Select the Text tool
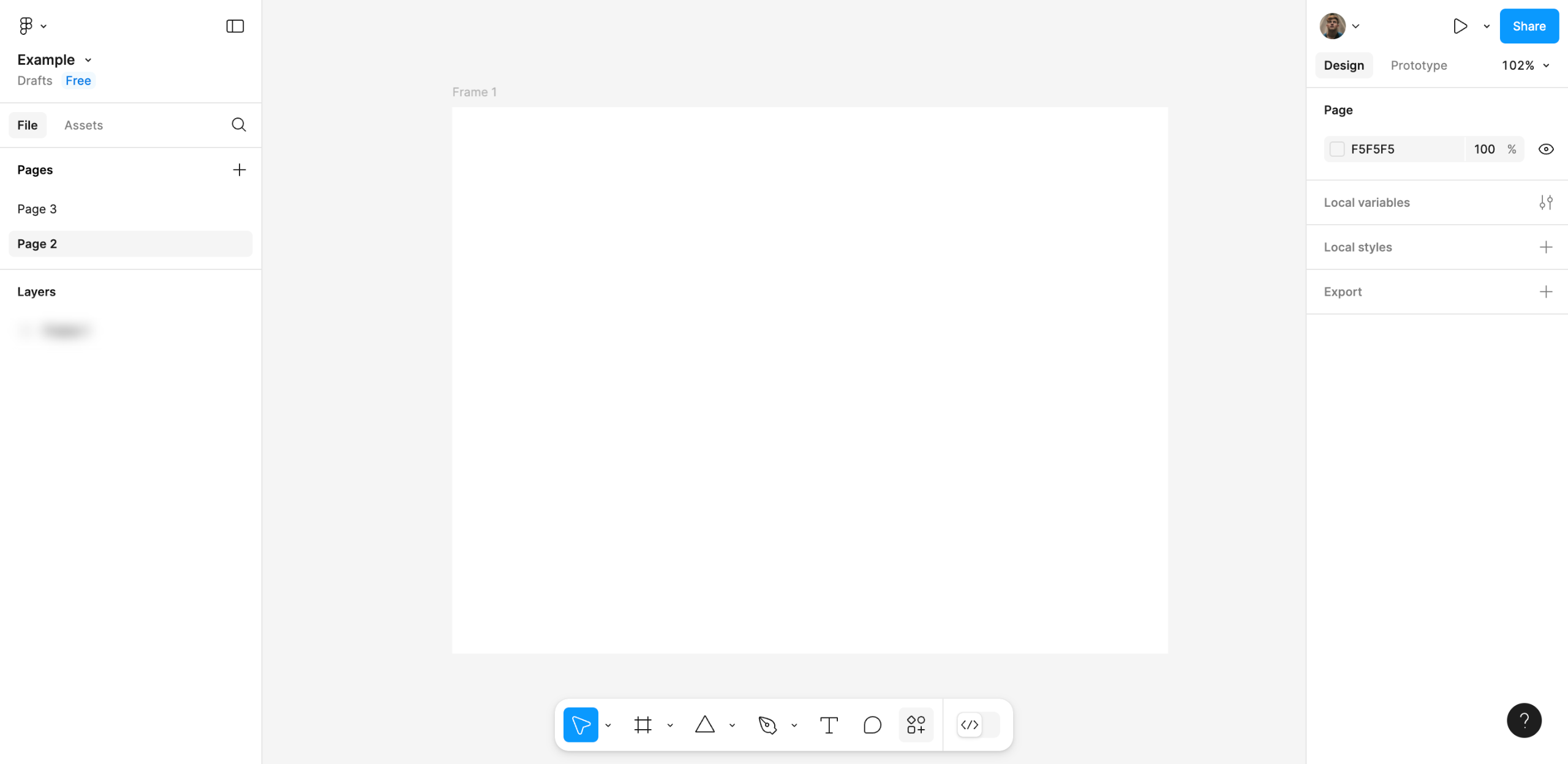 (829, 725)
